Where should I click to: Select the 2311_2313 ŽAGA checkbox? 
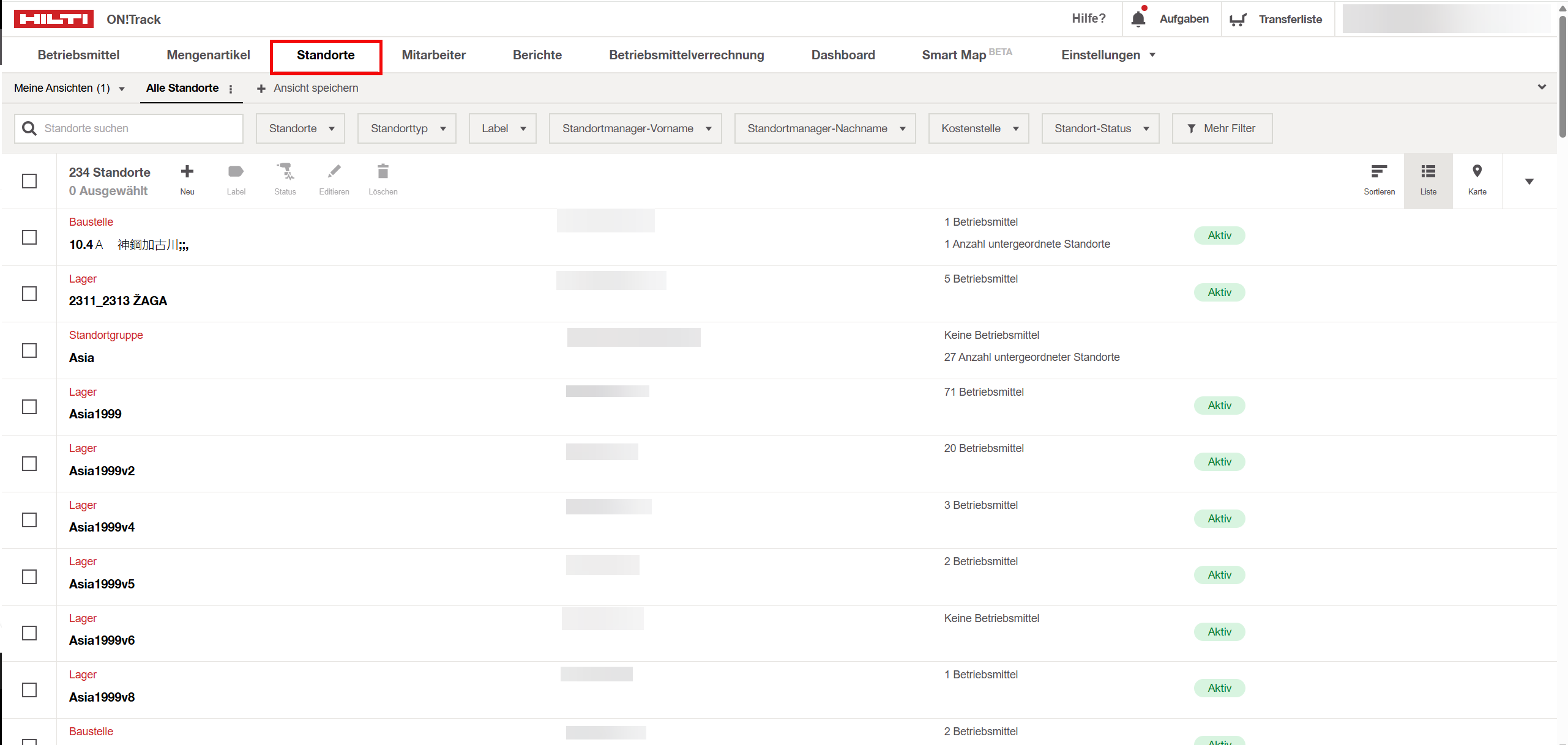point(29,294)
